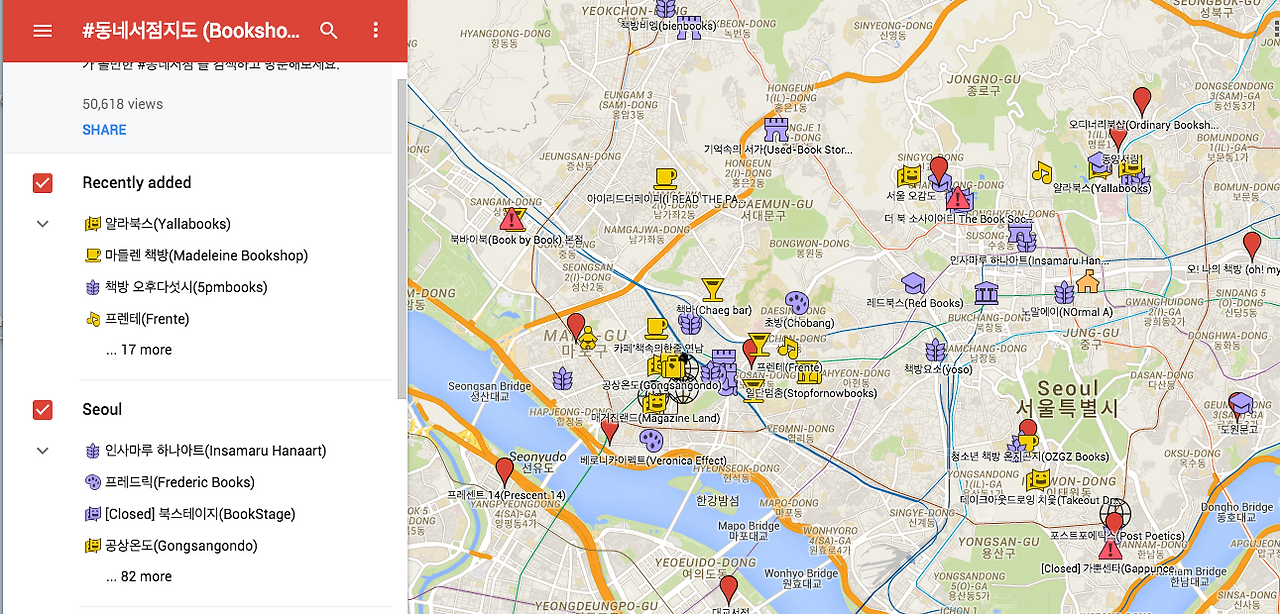Click the red pin left of Veronica Effect
Screen dimensions: 1280x614
(609, 432)
